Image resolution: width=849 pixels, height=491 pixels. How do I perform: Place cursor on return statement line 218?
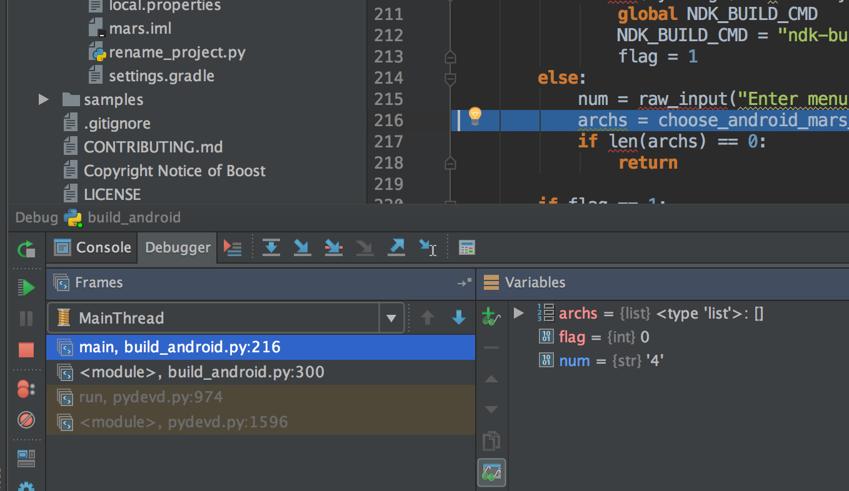(648, 163)
